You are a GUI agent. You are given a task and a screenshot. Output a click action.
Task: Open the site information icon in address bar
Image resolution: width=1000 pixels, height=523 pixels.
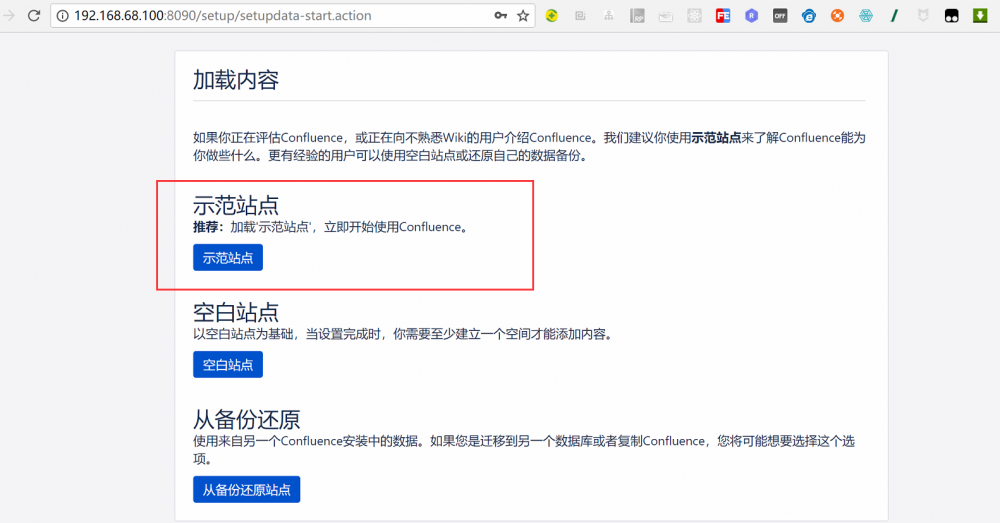click(62, 16)
